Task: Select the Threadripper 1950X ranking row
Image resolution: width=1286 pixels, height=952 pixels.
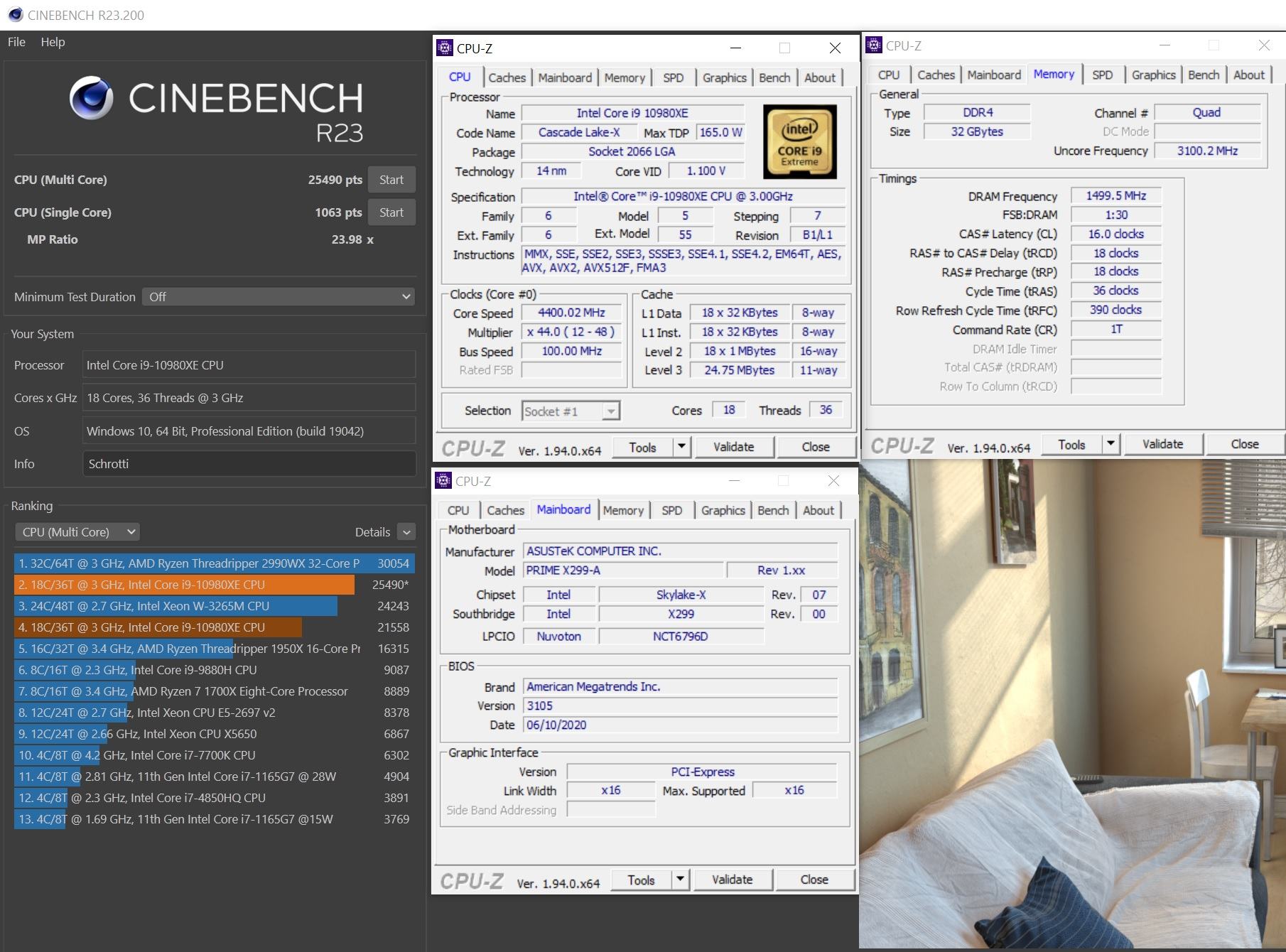Action: pos(215,649)
